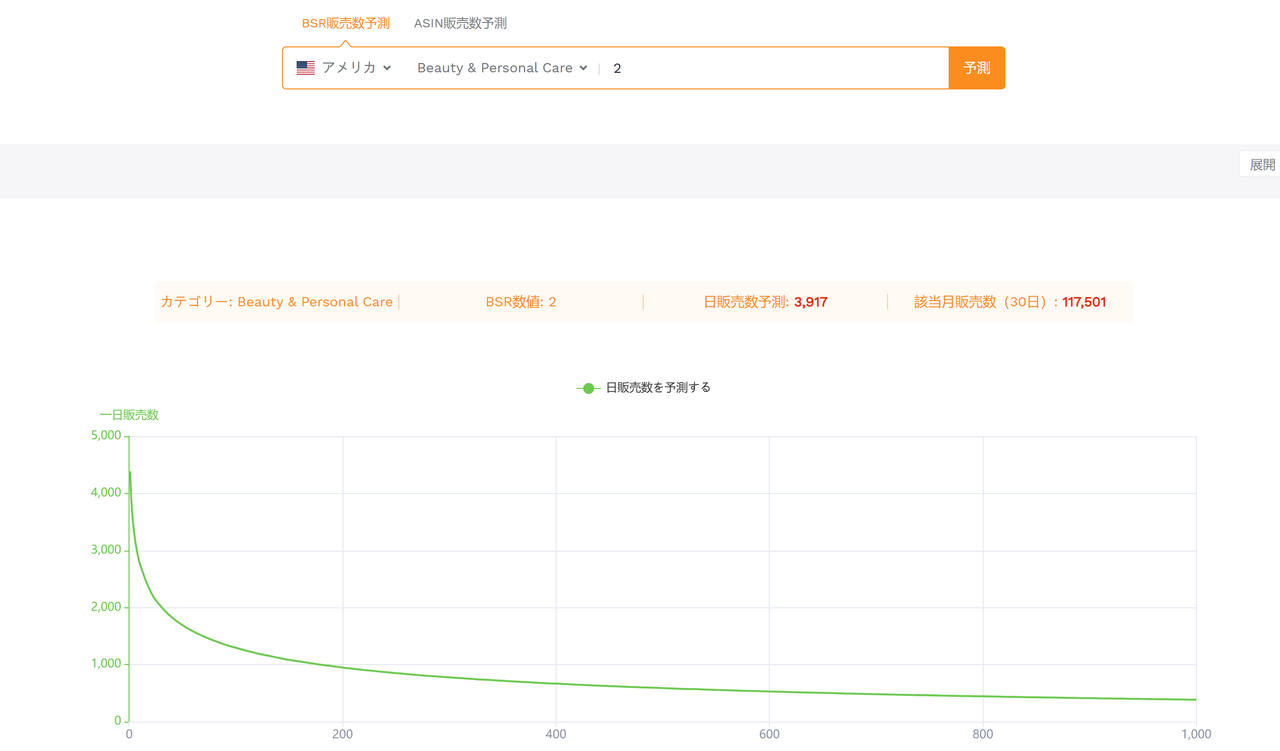Focus the BSR number input field
Screen dimensions: 1280x751
777,68
